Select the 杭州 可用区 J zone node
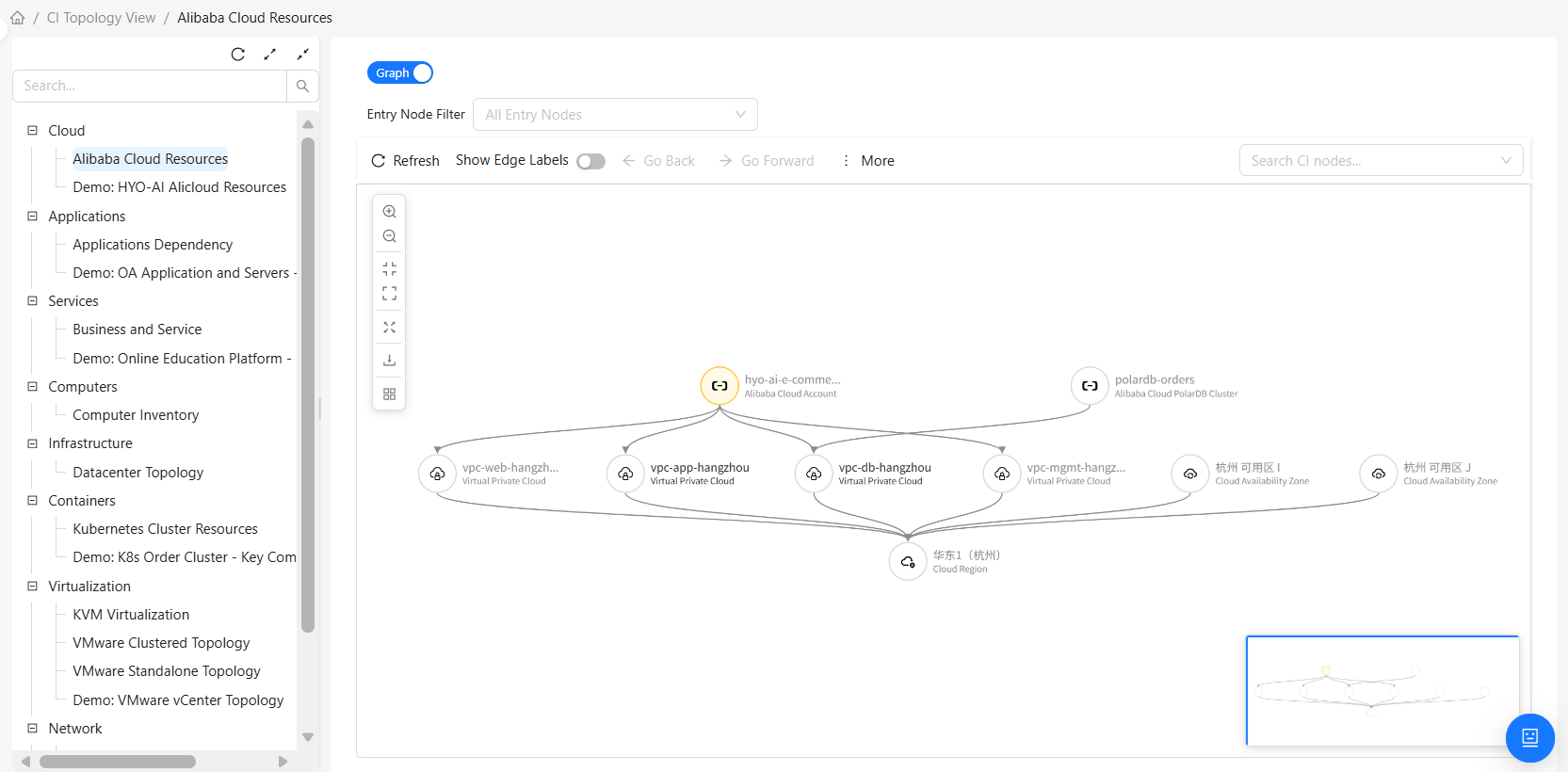This screenshot has height=772, width=1568. tap(1379, 474)
